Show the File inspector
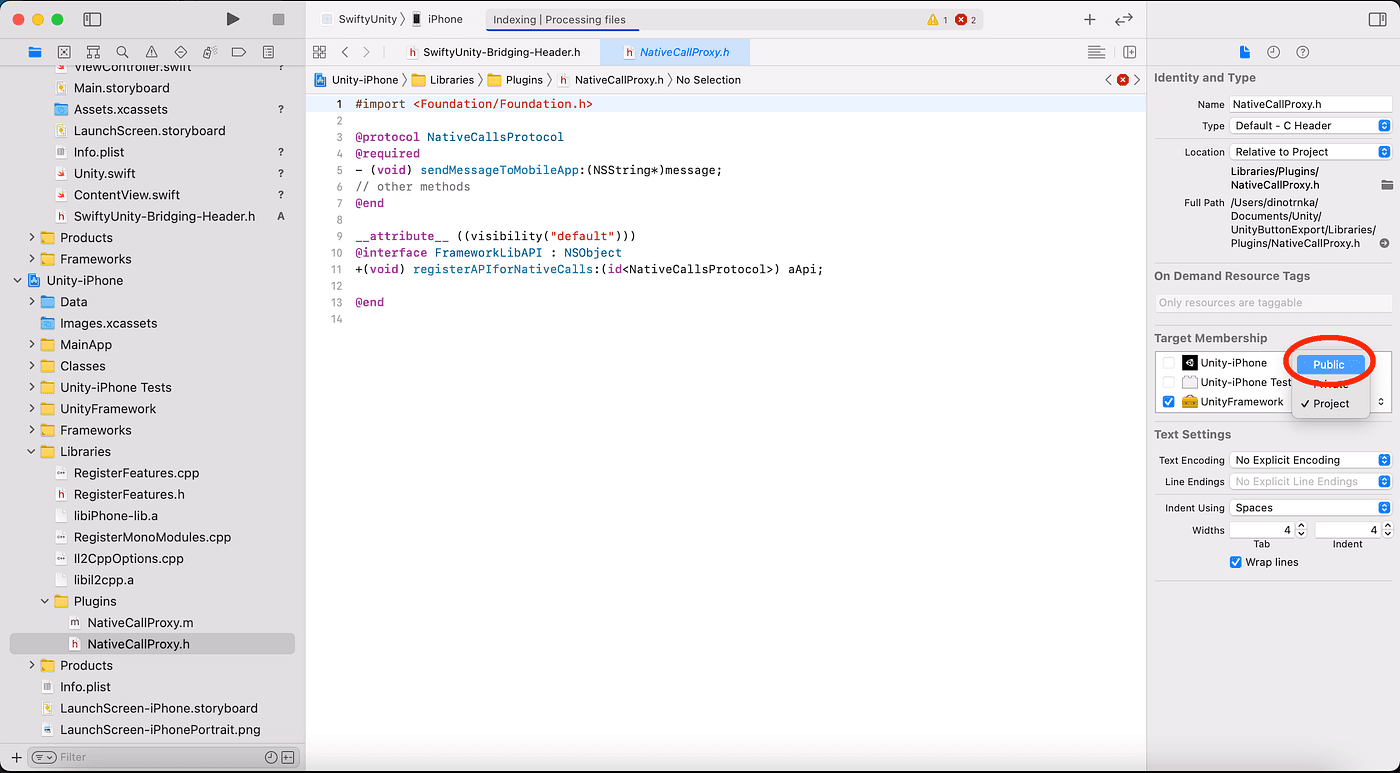The height and width of the screenshot is (773, 1400). [x=1245, y=52]
